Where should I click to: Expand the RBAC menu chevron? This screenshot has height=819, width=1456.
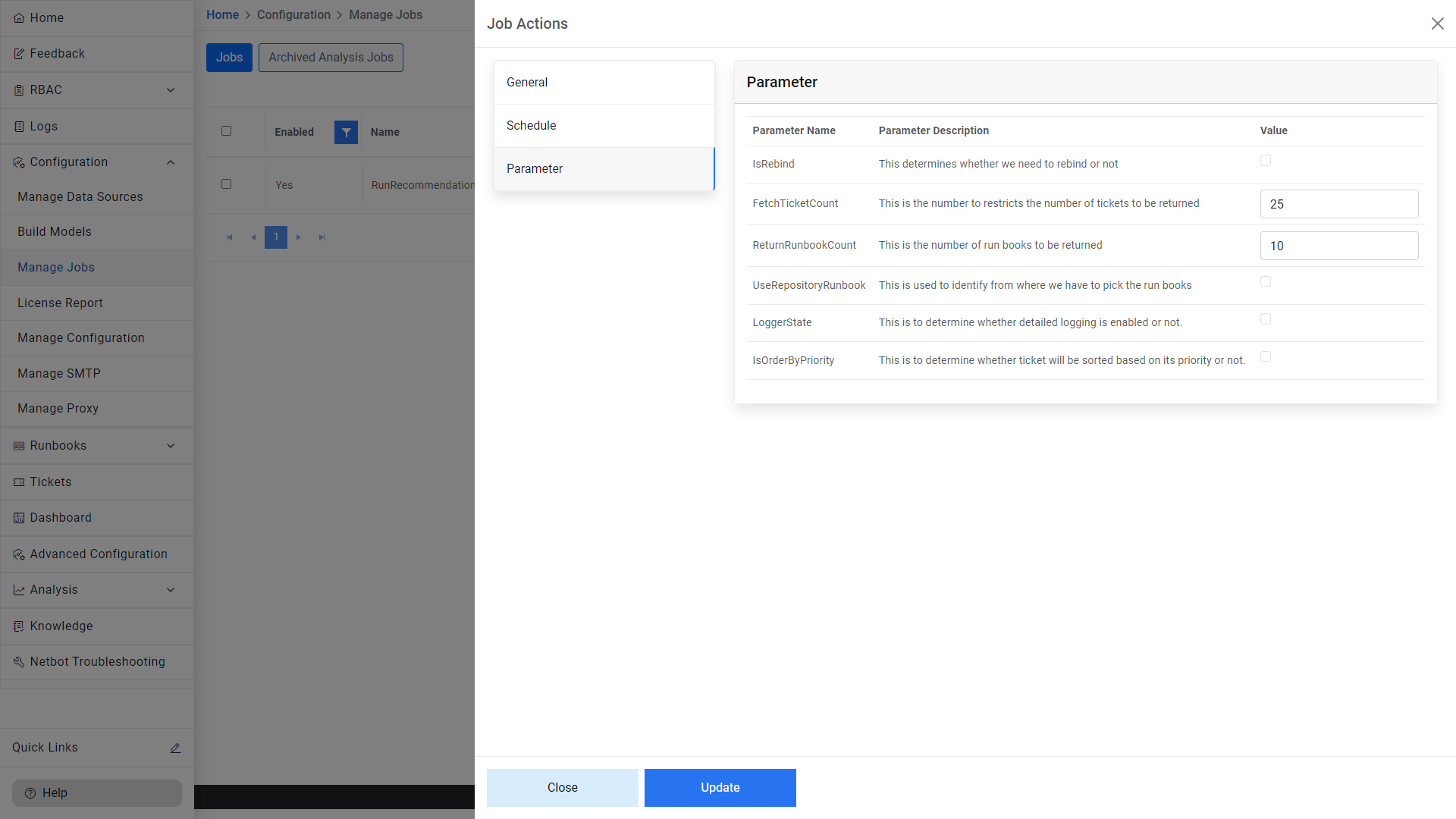171,90
